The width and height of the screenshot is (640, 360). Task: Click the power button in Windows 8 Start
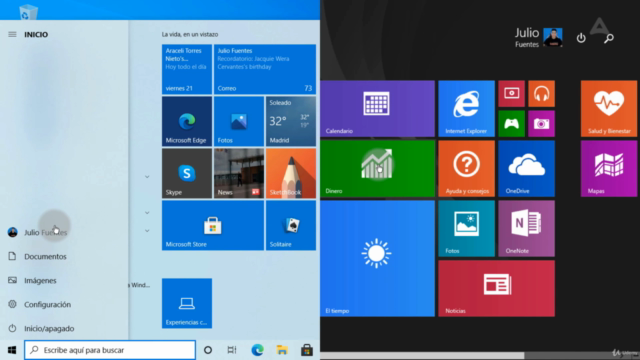click(x=581, y=38)
